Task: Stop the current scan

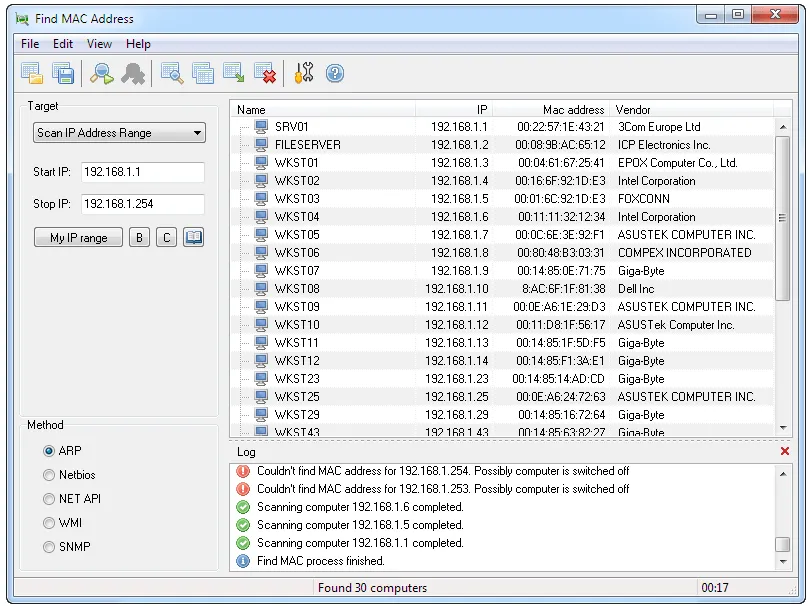Action: 133,72
